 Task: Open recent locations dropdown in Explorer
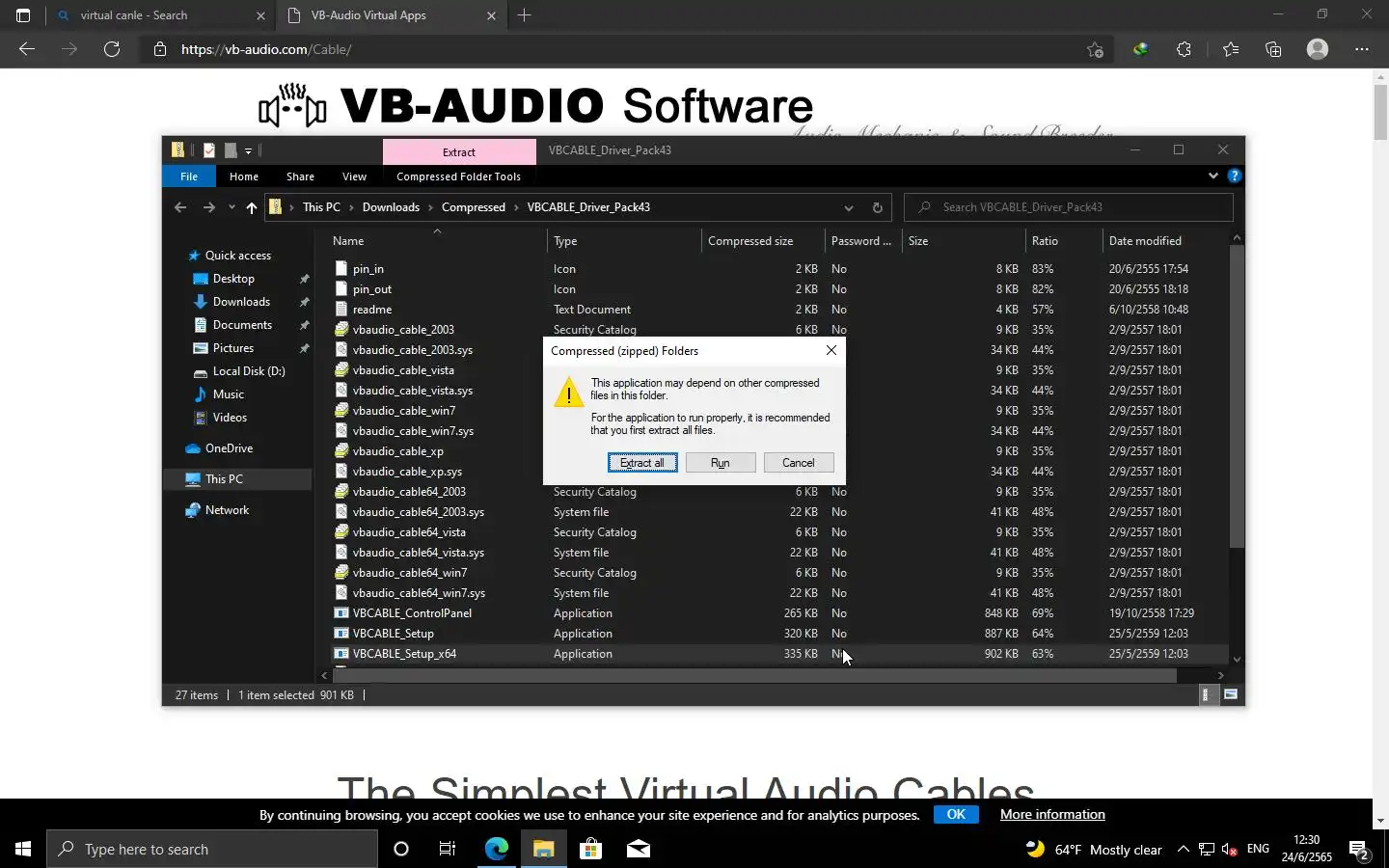(231, 207)
